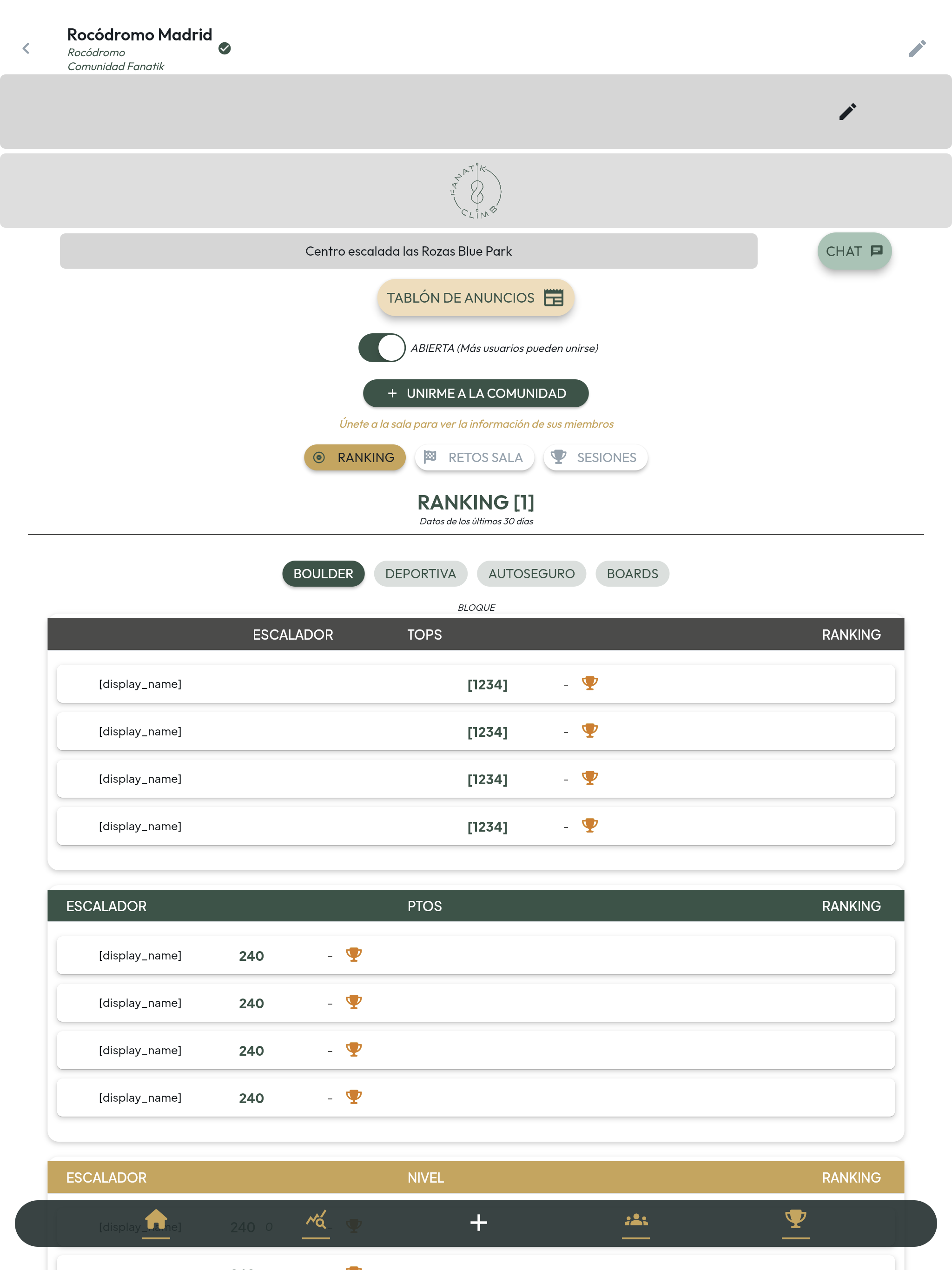
Task: Click trophy icon in first PTOS row
Action: 354,955
